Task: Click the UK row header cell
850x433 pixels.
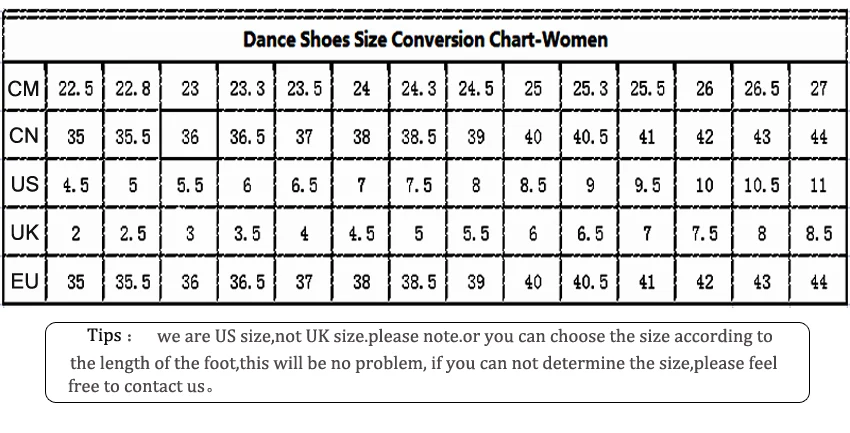Action: [23, 234]
